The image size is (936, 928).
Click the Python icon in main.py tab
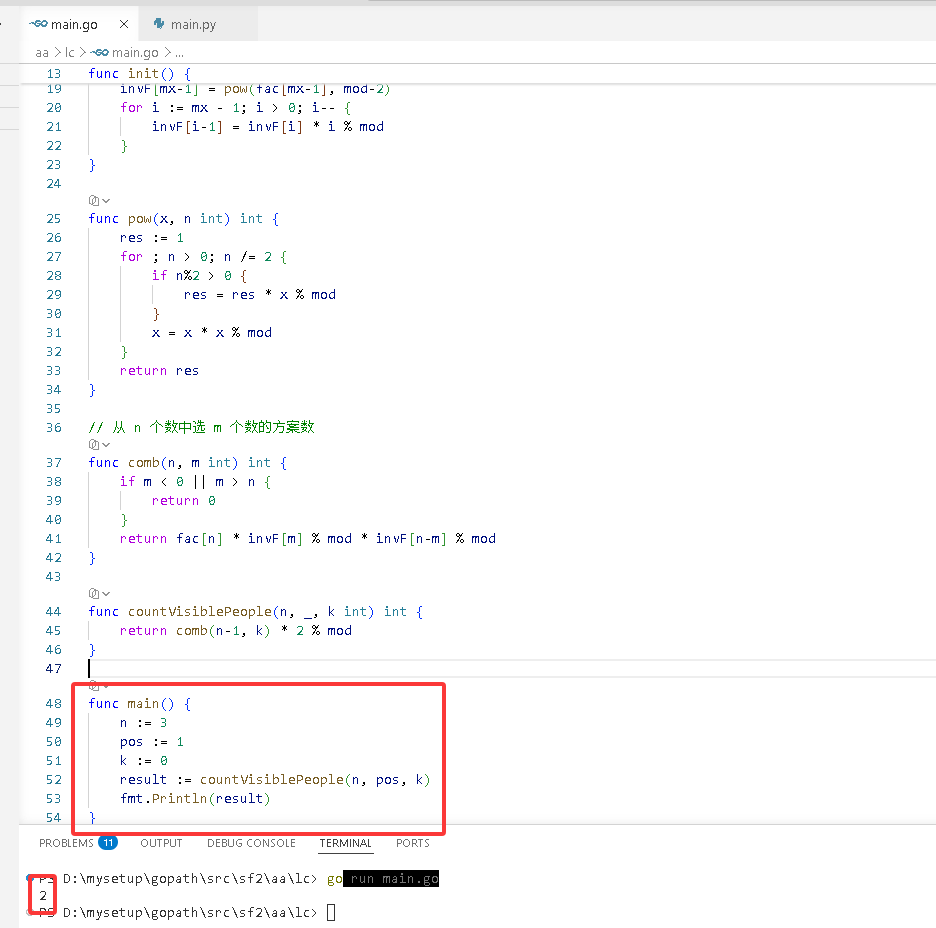(159, 24)
